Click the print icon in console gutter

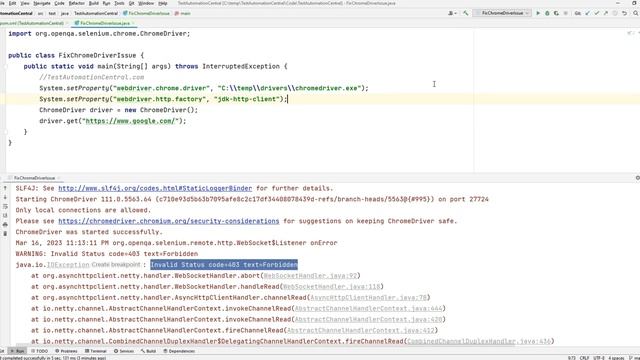[x=5, y=224]
